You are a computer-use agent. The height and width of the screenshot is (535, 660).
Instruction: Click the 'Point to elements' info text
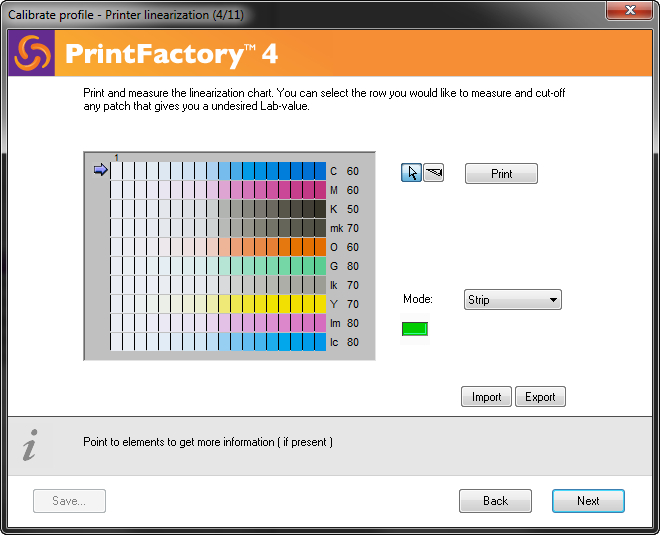point(208,442)
